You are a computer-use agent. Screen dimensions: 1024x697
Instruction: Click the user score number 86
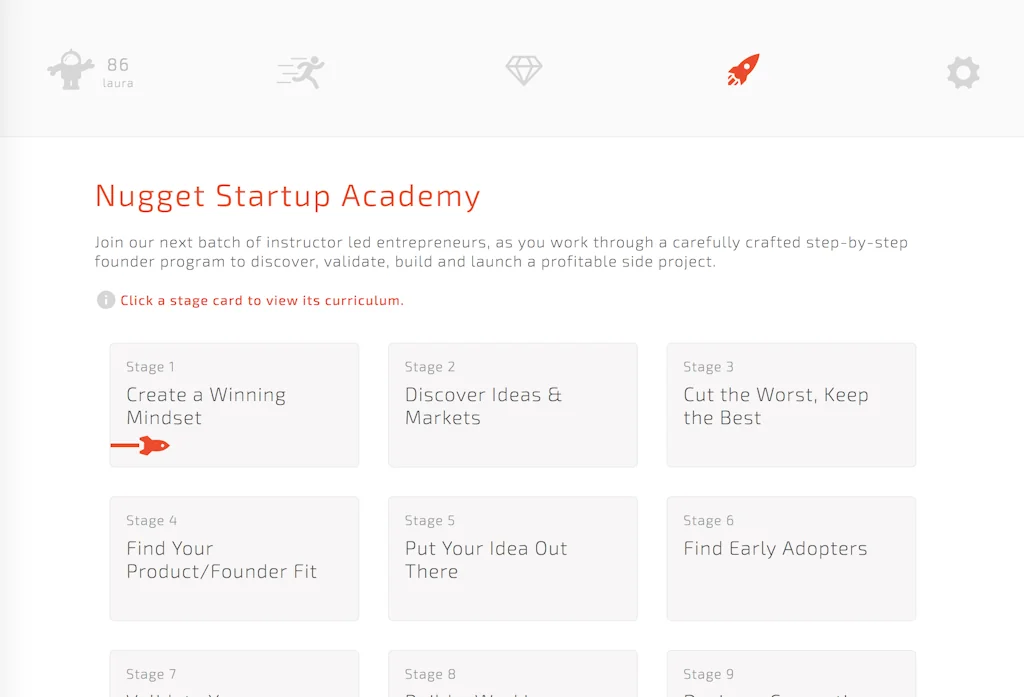[x=118, y=65]
